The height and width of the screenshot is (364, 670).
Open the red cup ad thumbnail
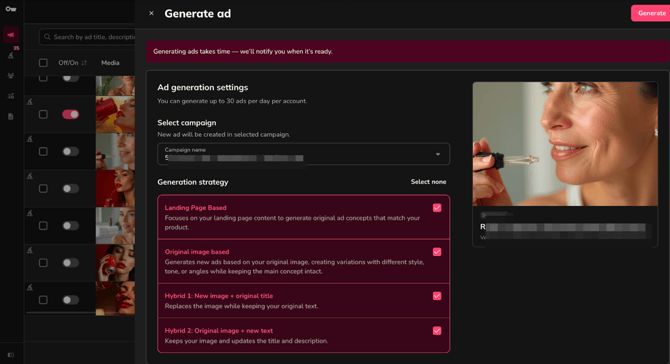(x=115, y=114)
